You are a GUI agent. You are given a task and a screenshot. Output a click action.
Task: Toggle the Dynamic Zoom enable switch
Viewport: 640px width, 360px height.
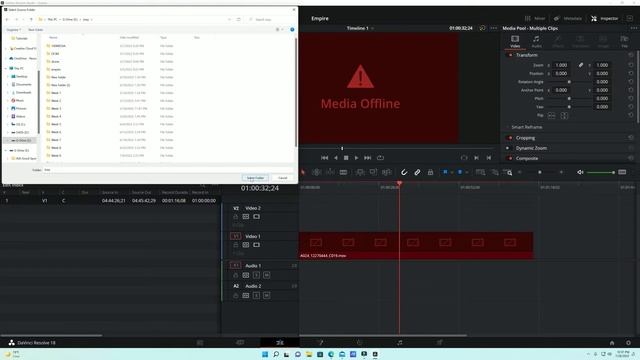[508, 148]
